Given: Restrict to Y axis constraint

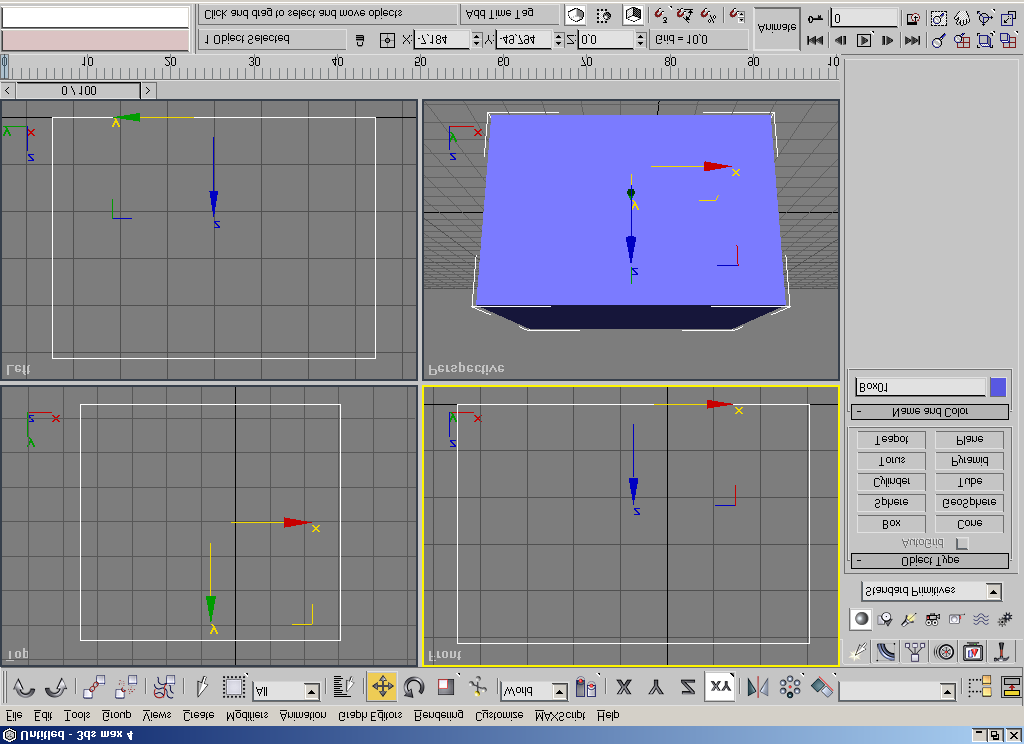Looking at the screenshot, I should (x=656, y=687).
